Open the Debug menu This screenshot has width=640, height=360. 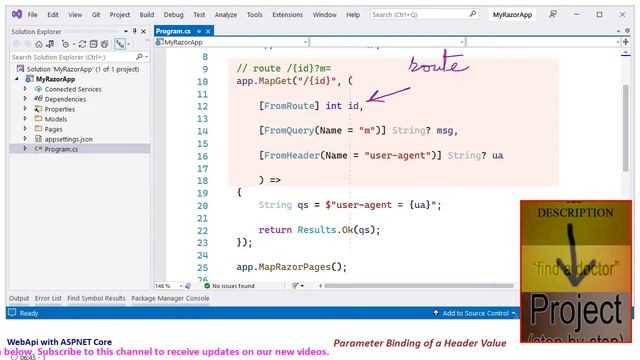click(173, 15)
